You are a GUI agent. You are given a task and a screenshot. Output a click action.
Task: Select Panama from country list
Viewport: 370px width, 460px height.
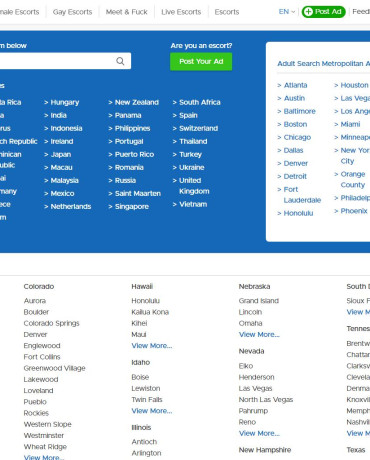[x=128, y=115]
